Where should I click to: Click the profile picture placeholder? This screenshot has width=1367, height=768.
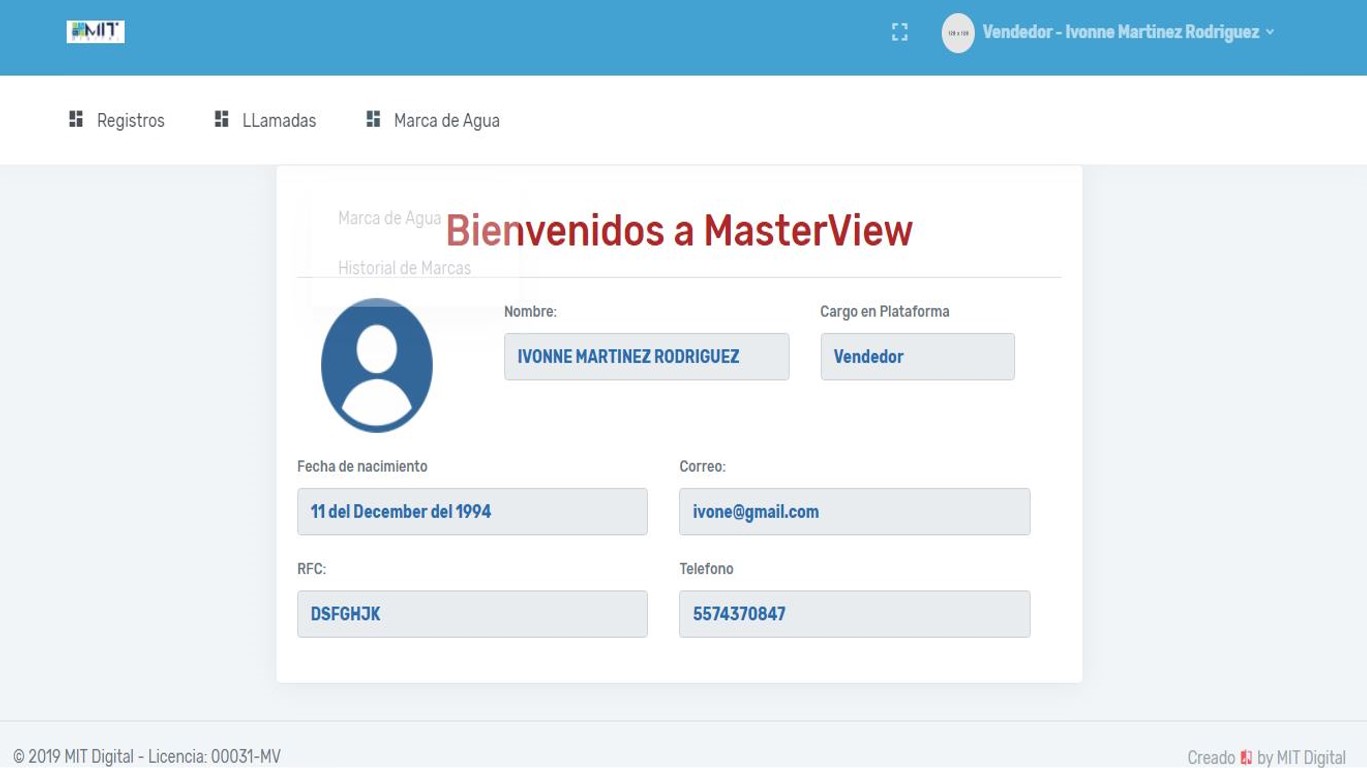pyautogui.click(x=377, y=365)
